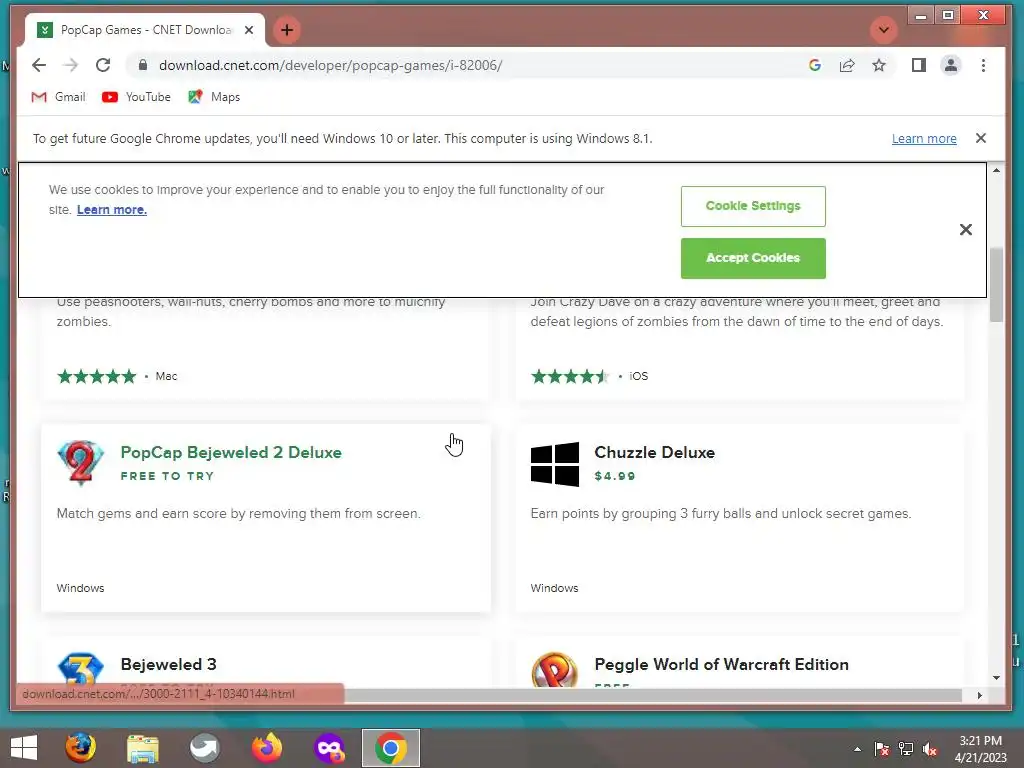Viewport: 1024px width, 768px height.
Task: Close the cookie consent banner
Action: 965,230
